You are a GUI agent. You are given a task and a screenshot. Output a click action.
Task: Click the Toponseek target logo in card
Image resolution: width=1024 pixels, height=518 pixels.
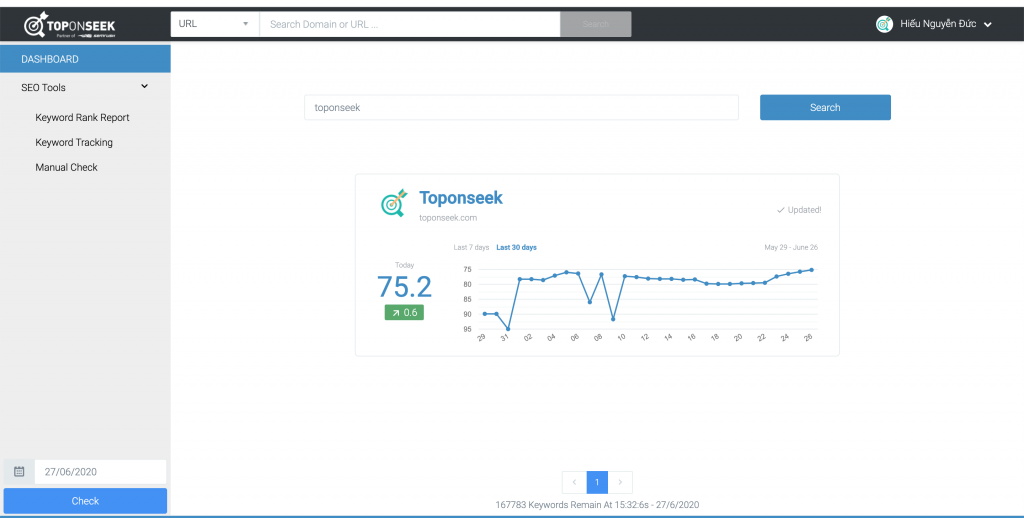(x=394, y=203)
